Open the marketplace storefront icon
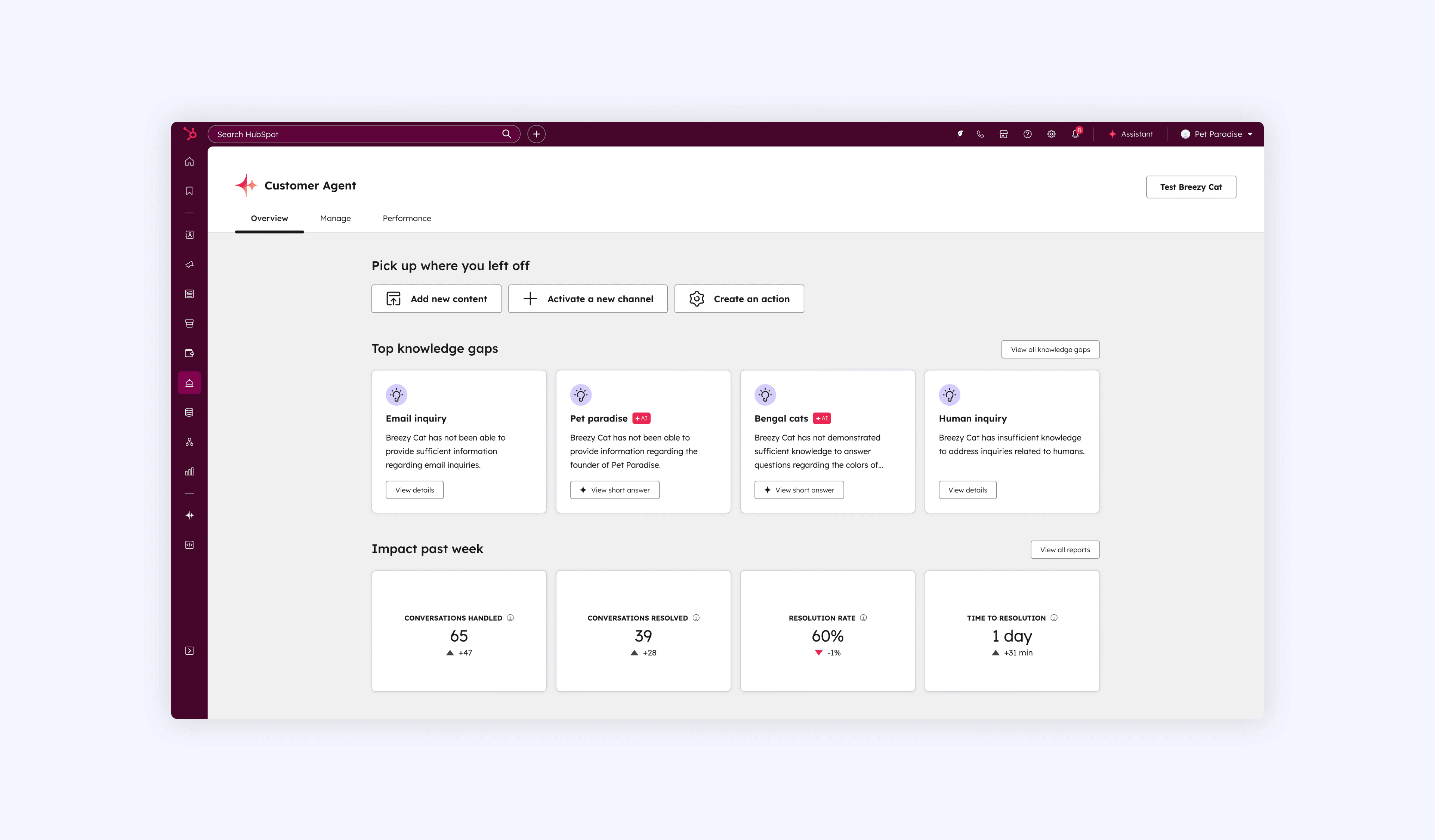Image resolution: width=1435 pixels, height=840 pixels. (x=1004, y=135)
